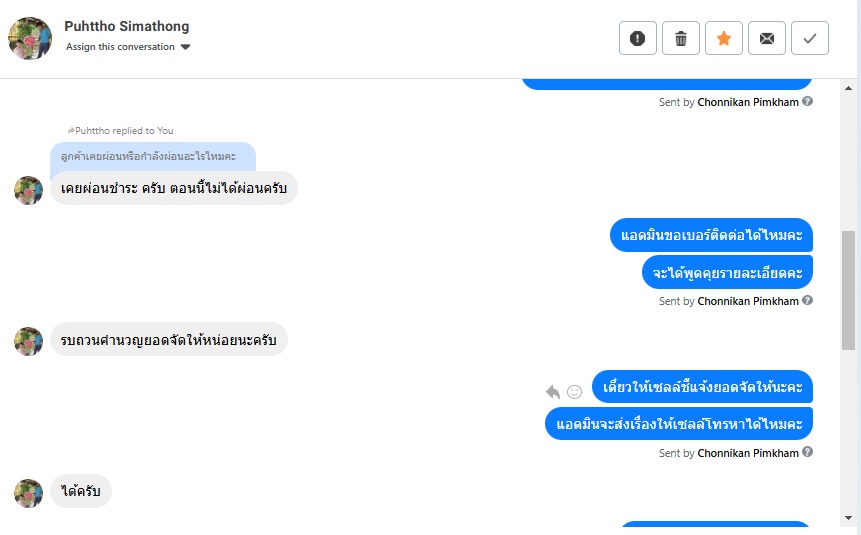Screen dimensions: 861x535
Task: Click the avatar beside รบกวนคำนวญยอดจัดให้หน่อยนะครับ message
Action: [28, 340]
